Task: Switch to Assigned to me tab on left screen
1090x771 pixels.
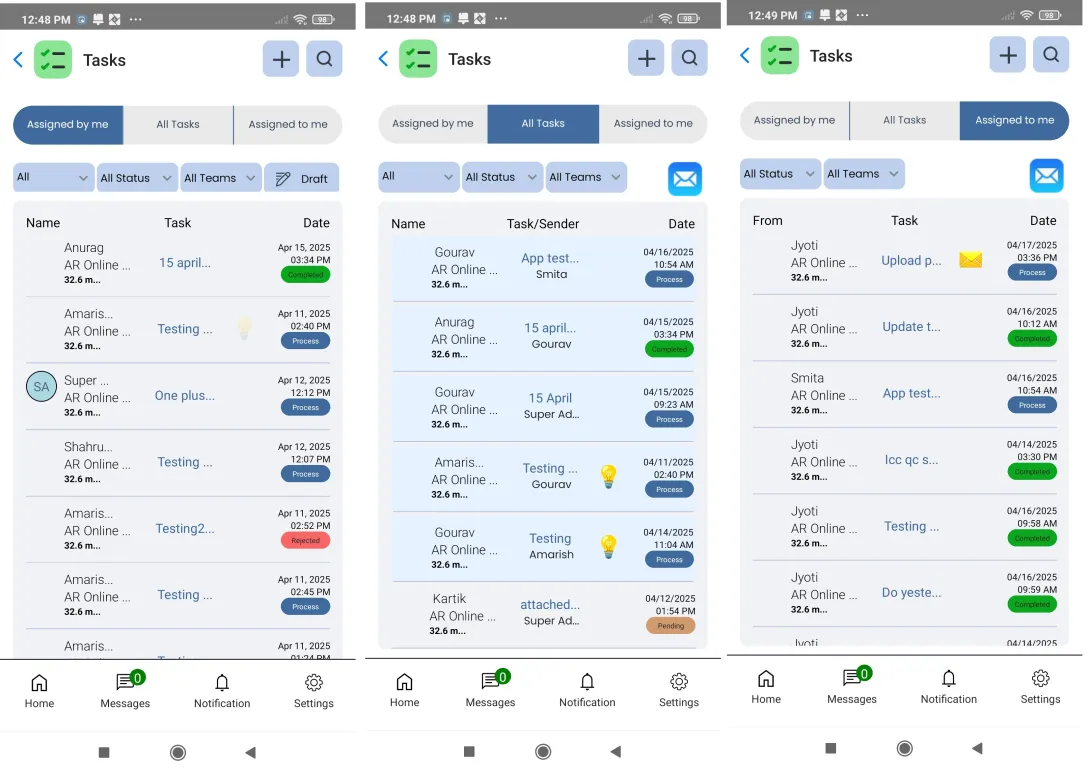Action: [288, 125]
